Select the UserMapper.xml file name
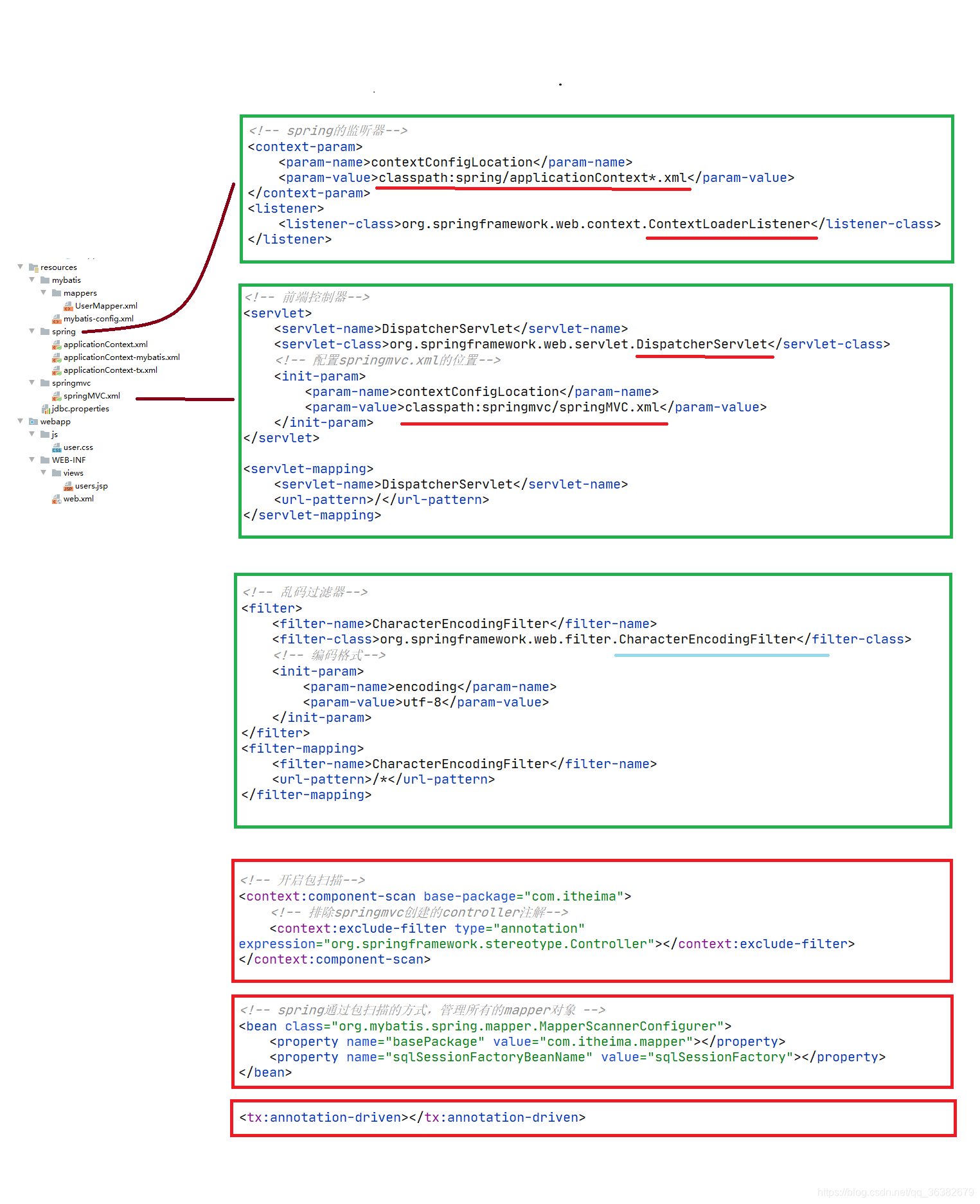 click(x=106, y=306)
